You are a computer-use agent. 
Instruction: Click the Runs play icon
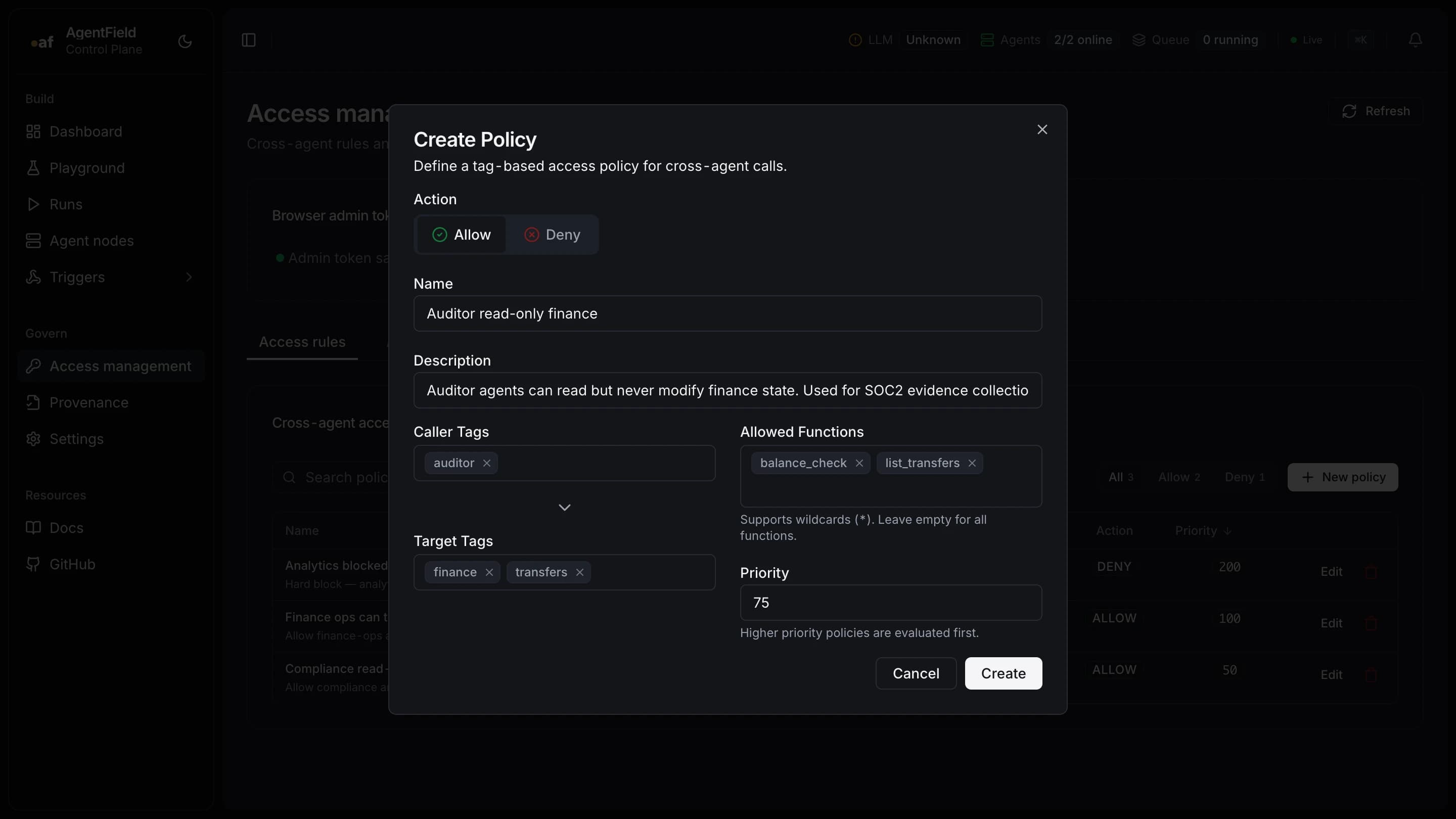[33, 204]
